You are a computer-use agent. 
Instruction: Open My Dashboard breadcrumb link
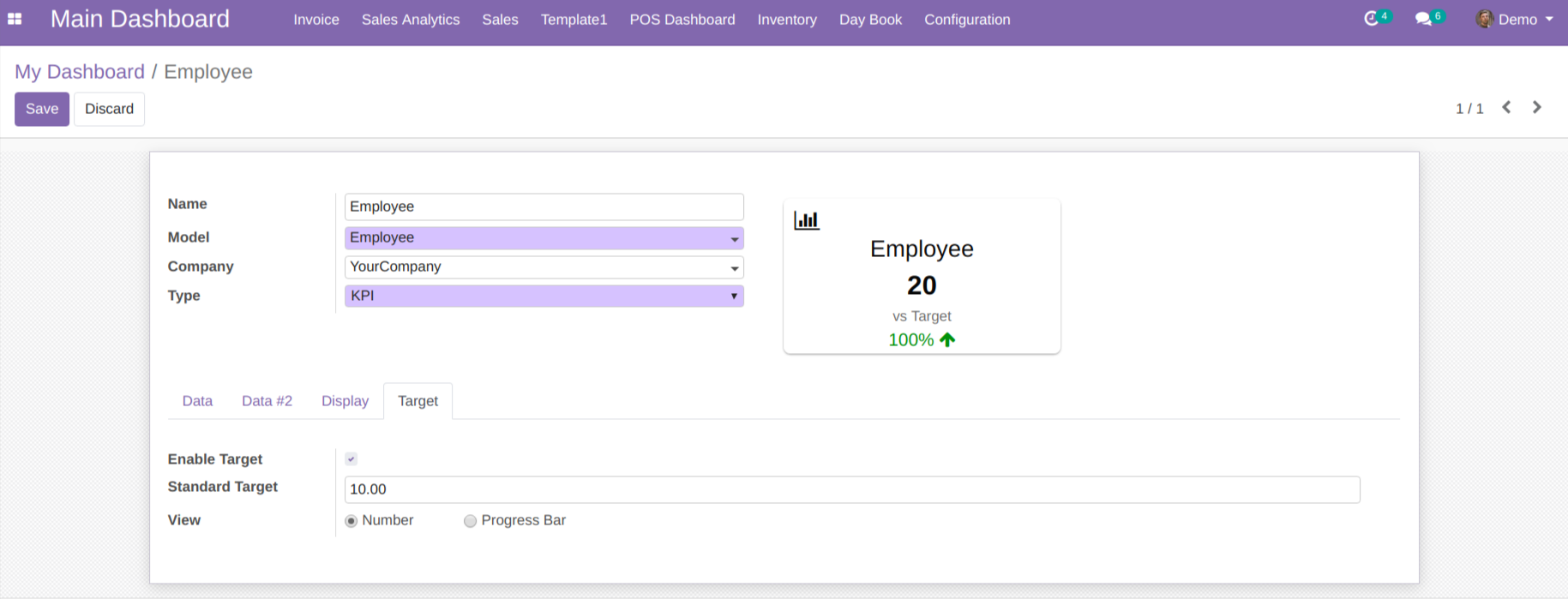[80, 72]
